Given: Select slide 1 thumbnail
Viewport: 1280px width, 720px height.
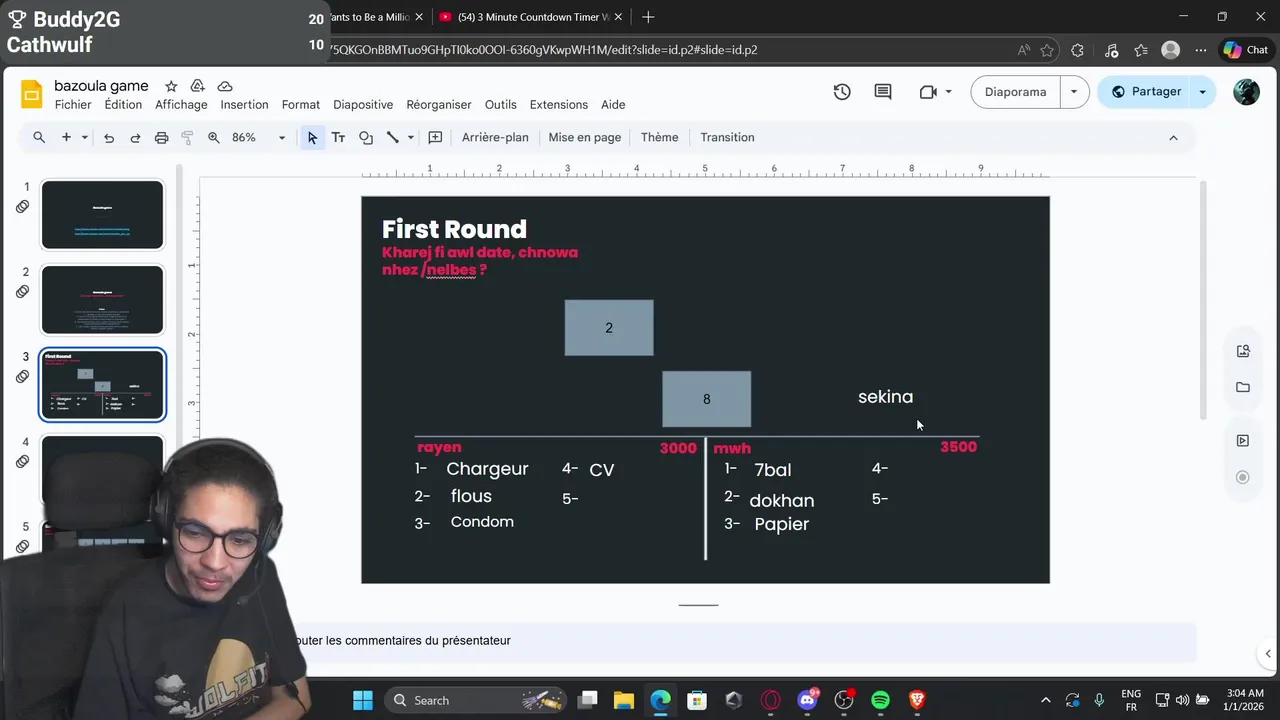Looking at the screenshot, I should [102, 215].
